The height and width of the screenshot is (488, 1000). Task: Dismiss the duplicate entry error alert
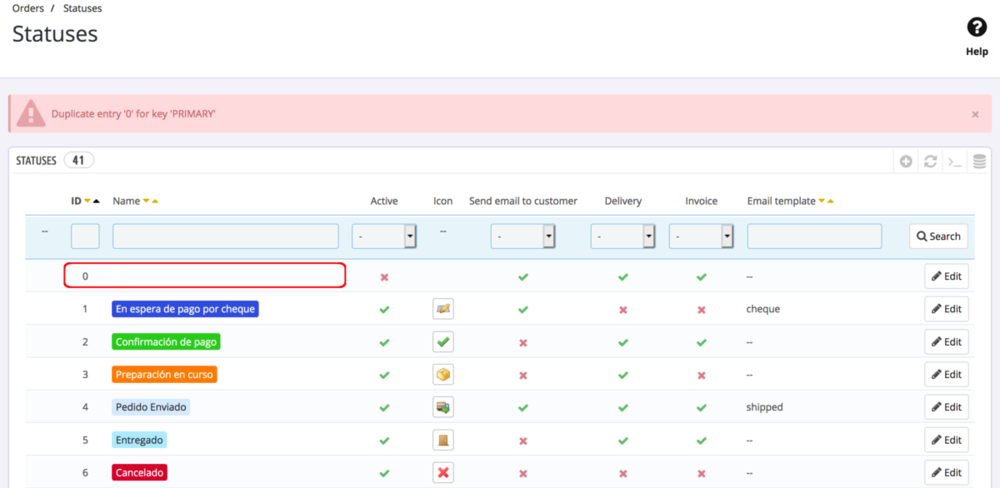(x=975, y=114)
